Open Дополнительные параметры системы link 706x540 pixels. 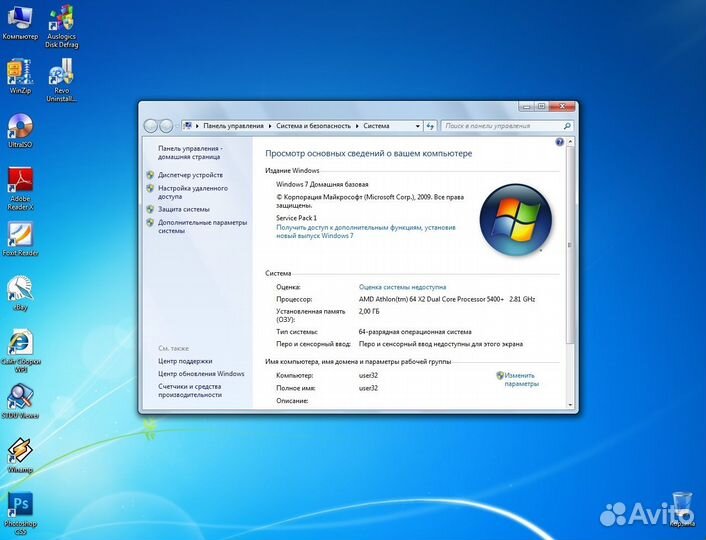point(203,227)
